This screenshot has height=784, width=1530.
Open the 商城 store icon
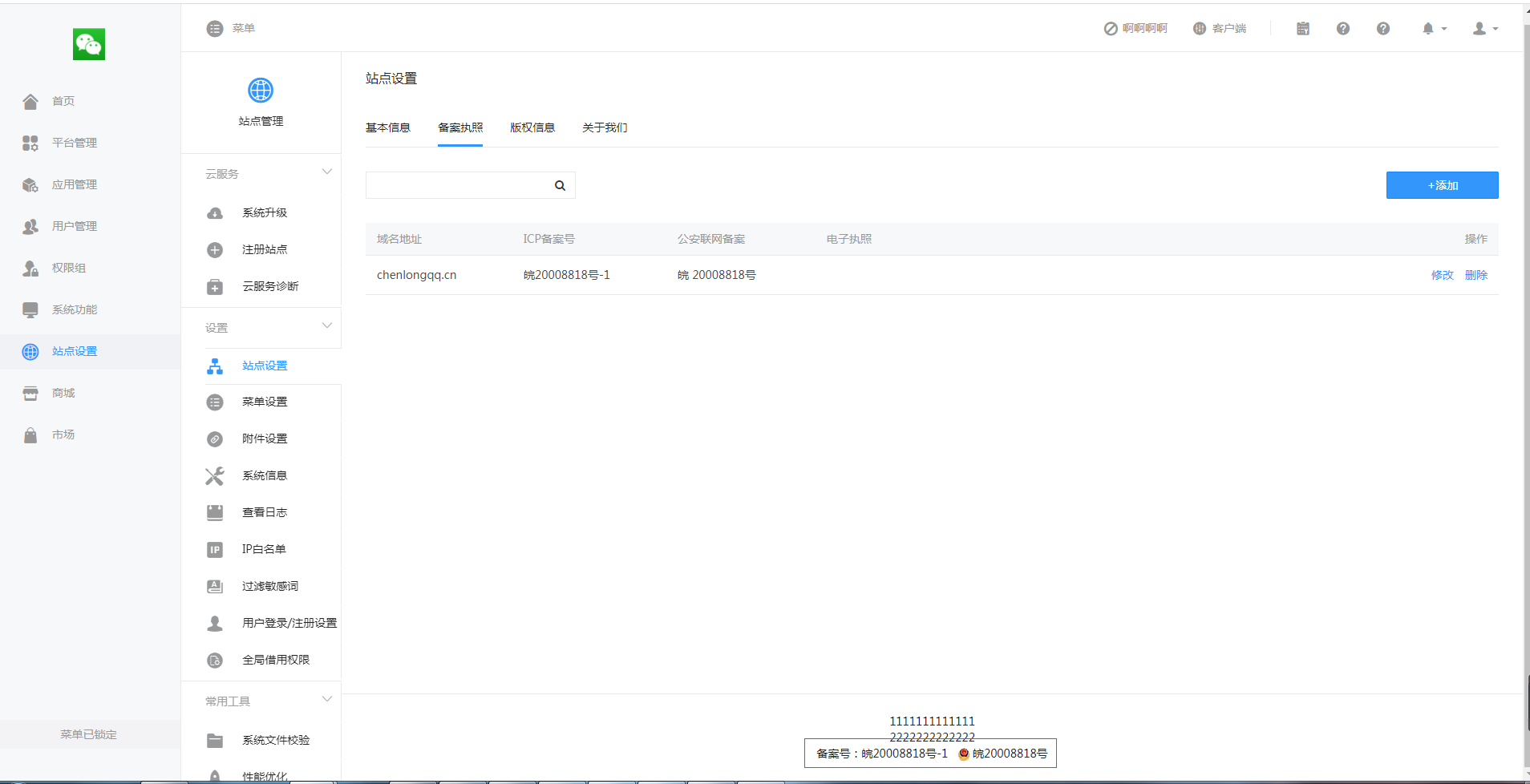click(x=30, y=393)
